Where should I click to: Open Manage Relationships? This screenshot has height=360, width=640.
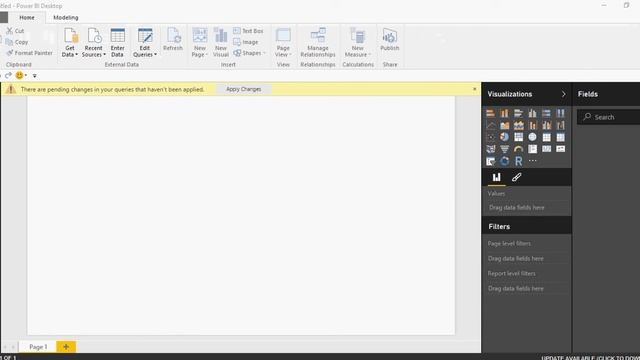click(x=318, y=42)
